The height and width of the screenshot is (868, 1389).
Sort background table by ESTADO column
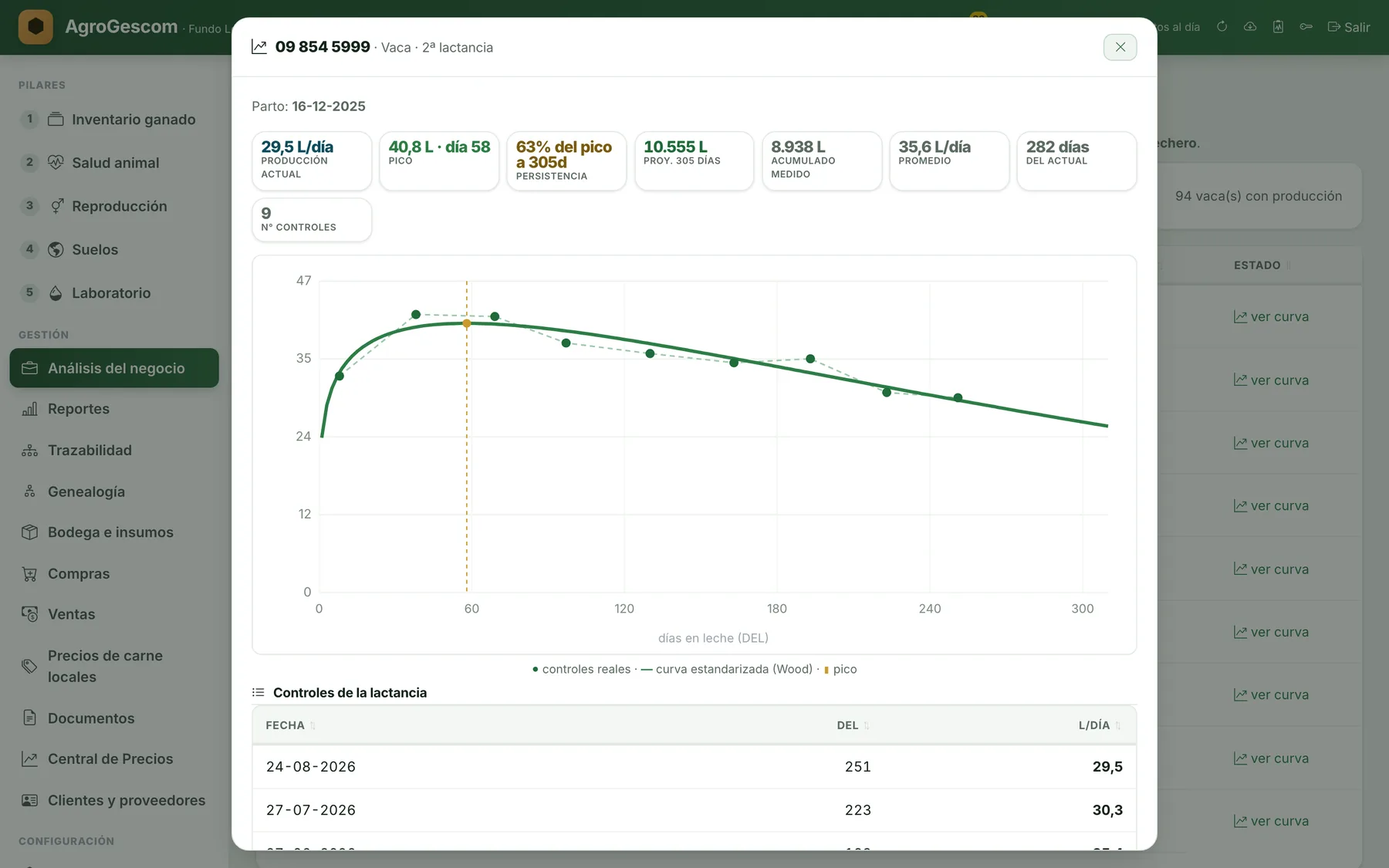pos(1262,265)
